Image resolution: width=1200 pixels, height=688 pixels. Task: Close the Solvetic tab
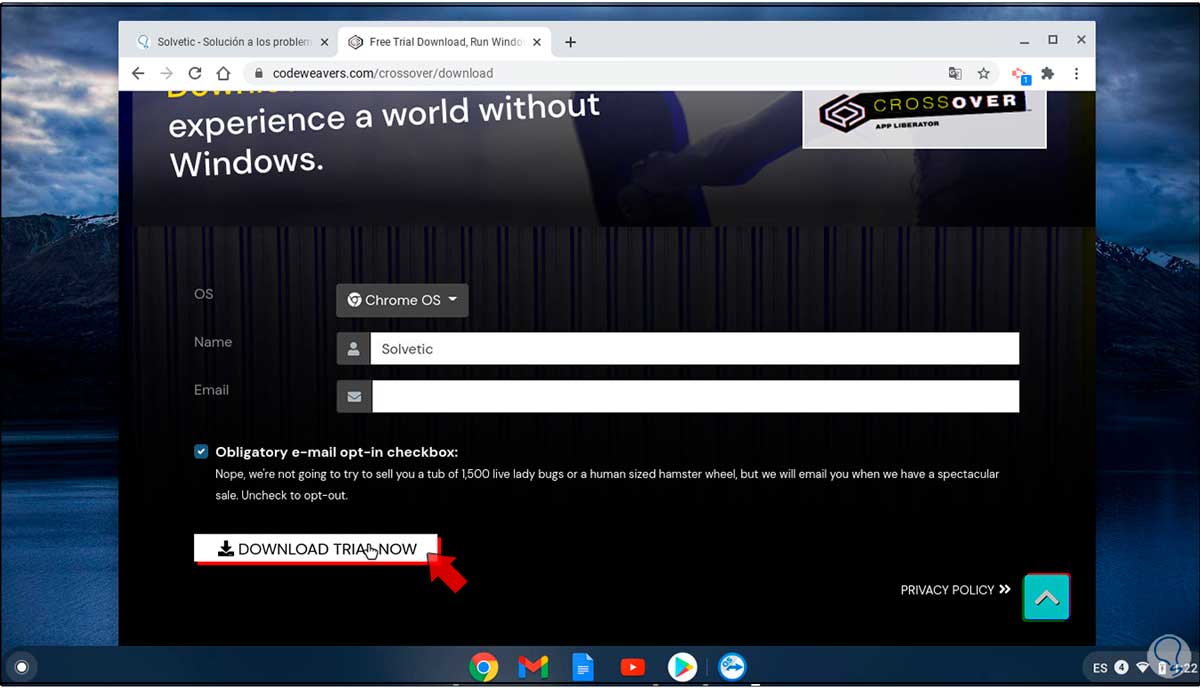pos(324,42)
